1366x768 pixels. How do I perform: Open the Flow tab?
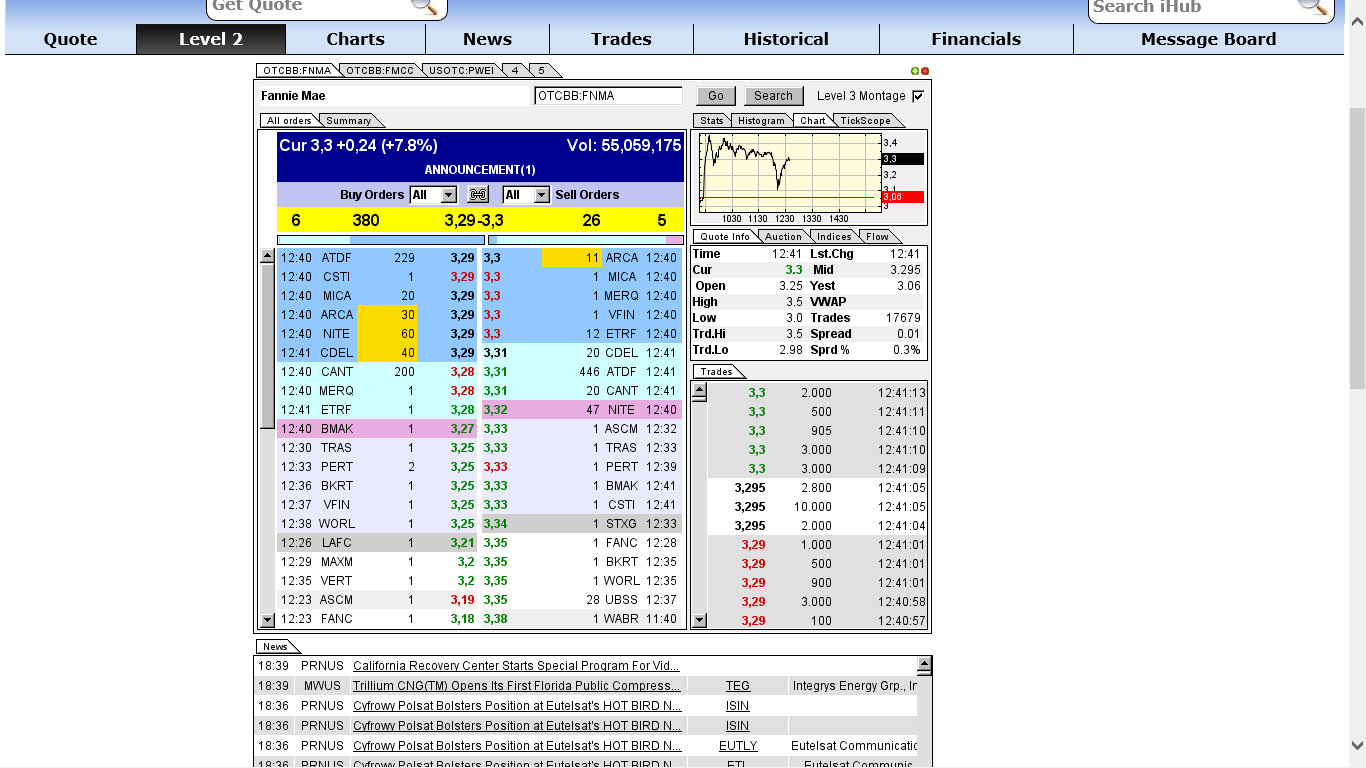878,236
